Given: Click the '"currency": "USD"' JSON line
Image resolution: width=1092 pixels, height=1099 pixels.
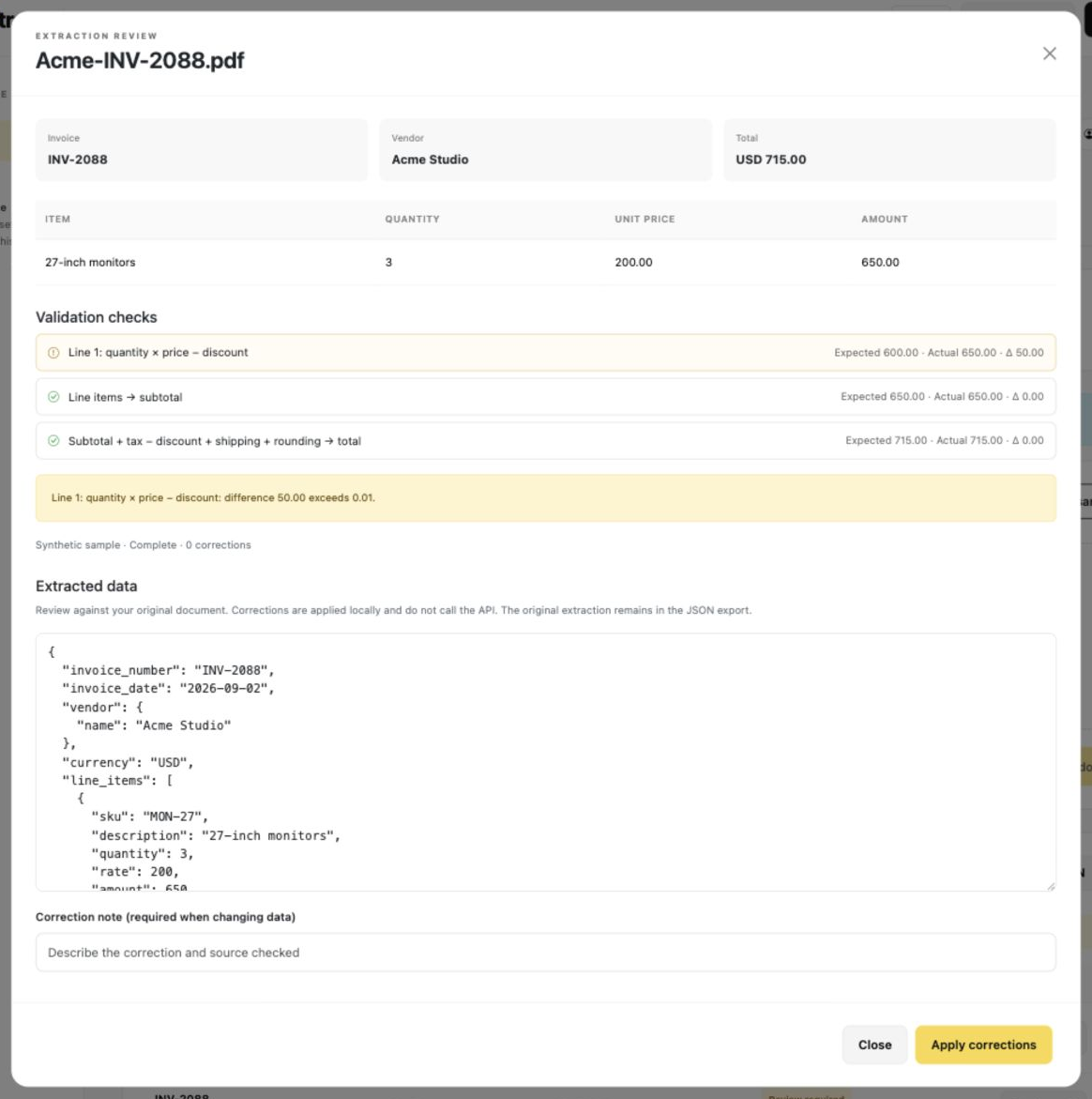Looking at the screenshot, I should 128,762.
